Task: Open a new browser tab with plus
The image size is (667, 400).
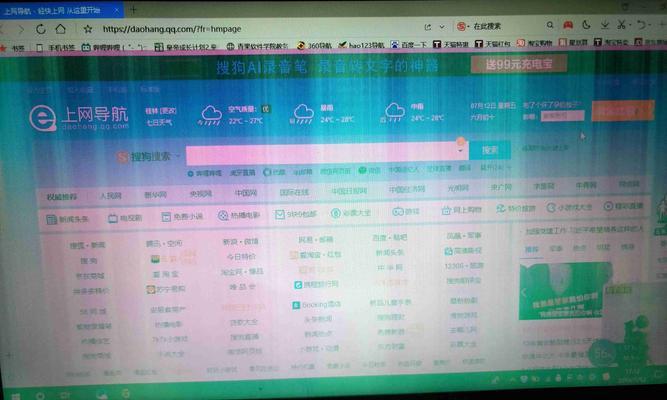Action: [x=133, y=9]
